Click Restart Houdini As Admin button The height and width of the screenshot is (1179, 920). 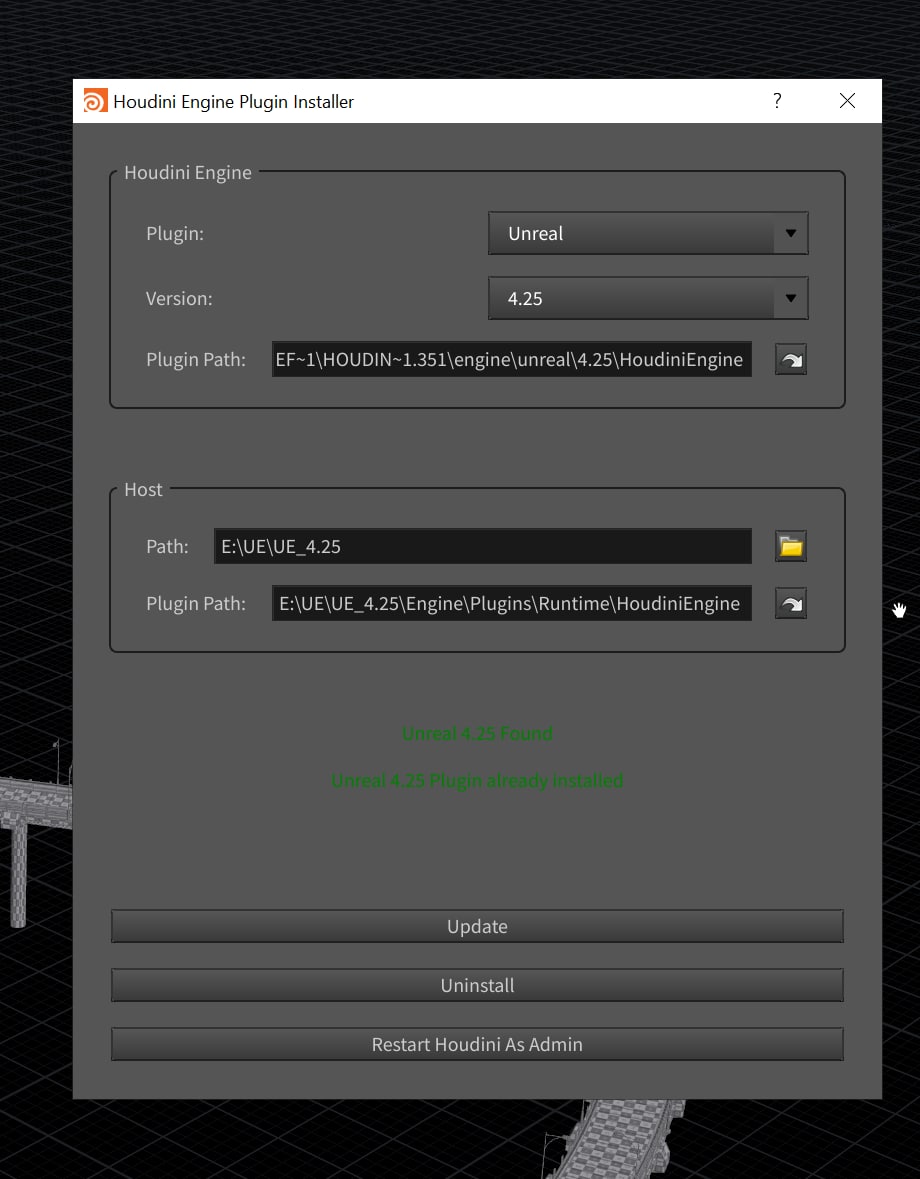(477, 1044)
